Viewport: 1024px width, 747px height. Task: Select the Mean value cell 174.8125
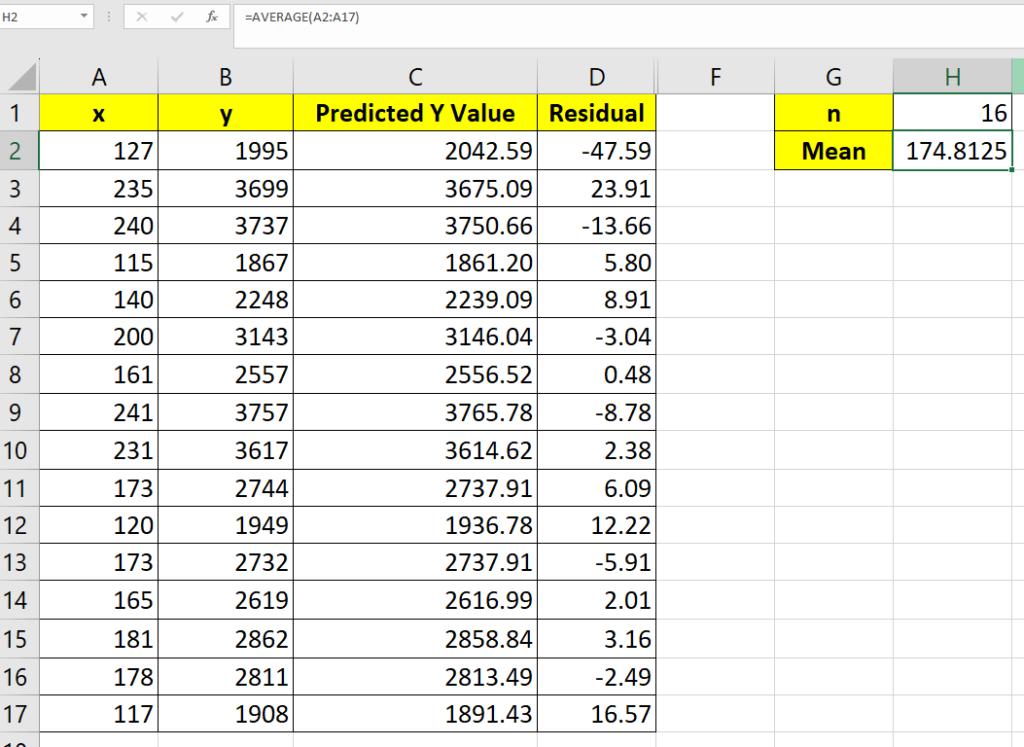coord(951,151)
